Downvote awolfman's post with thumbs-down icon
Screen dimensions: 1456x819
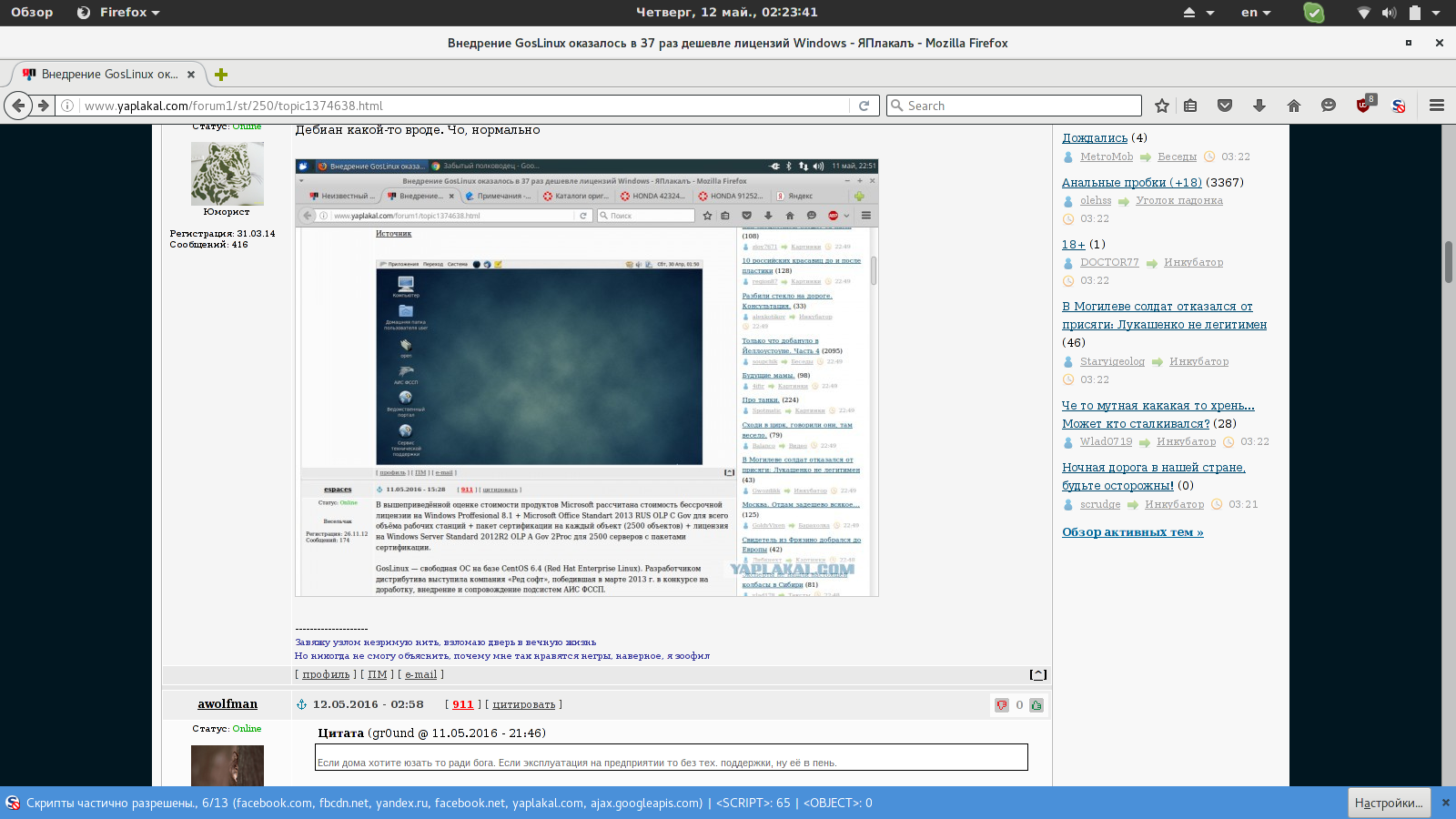pos(1002,704)
